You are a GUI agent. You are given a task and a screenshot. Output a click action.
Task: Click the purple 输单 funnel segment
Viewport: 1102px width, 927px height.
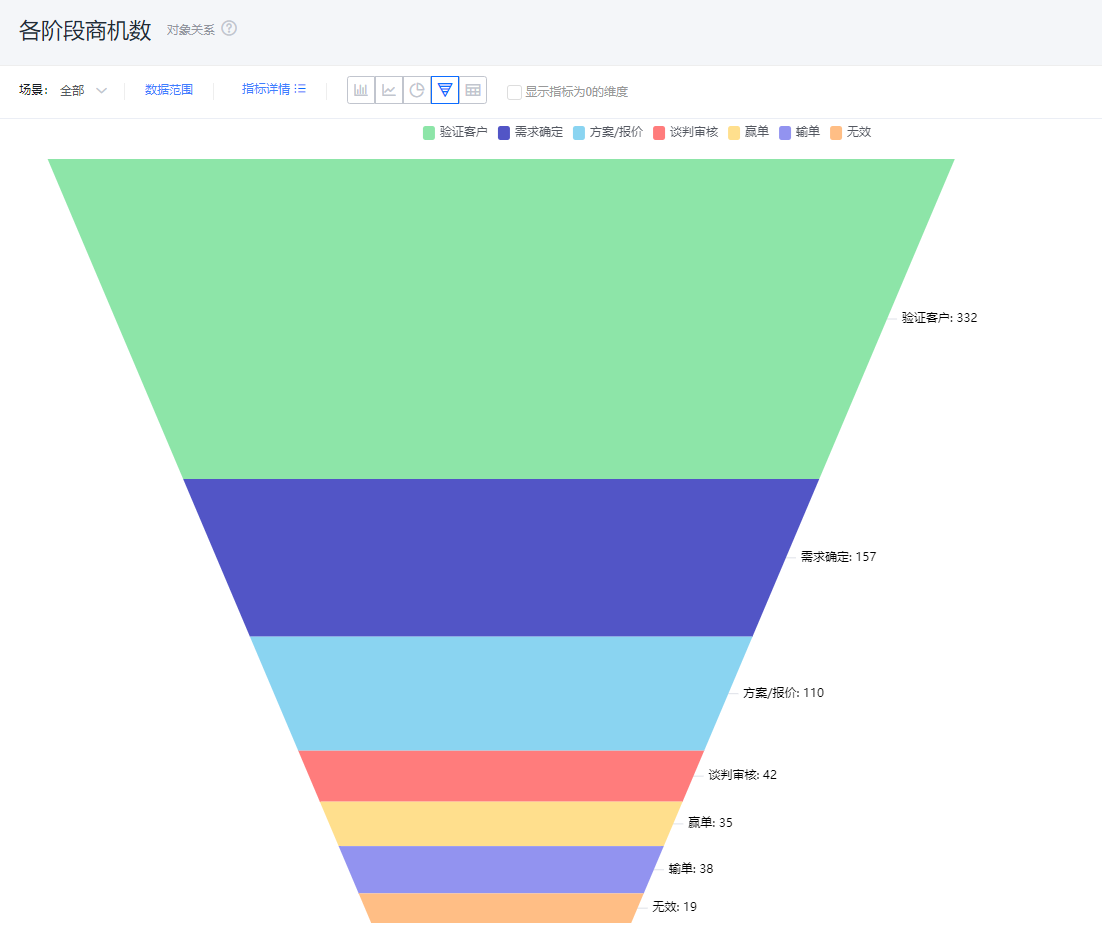point(501,869)
